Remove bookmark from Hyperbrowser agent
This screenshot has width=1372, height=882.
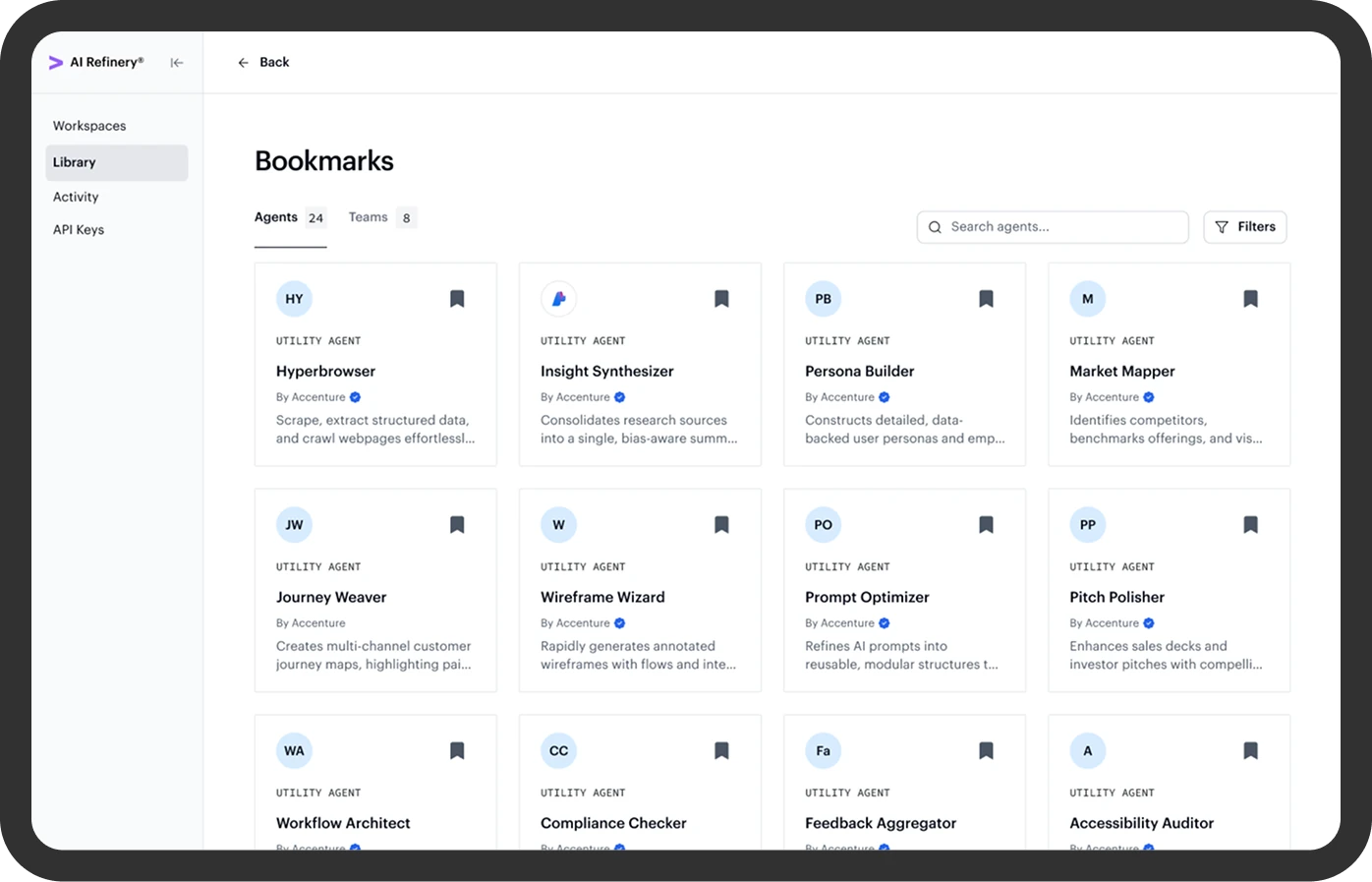(457, 299)
